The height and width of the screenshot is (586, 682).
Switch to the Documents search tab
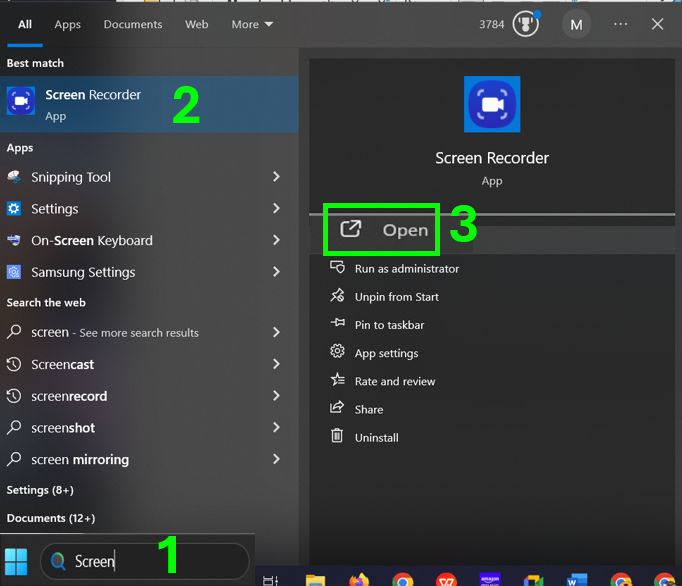coord(132,24)
